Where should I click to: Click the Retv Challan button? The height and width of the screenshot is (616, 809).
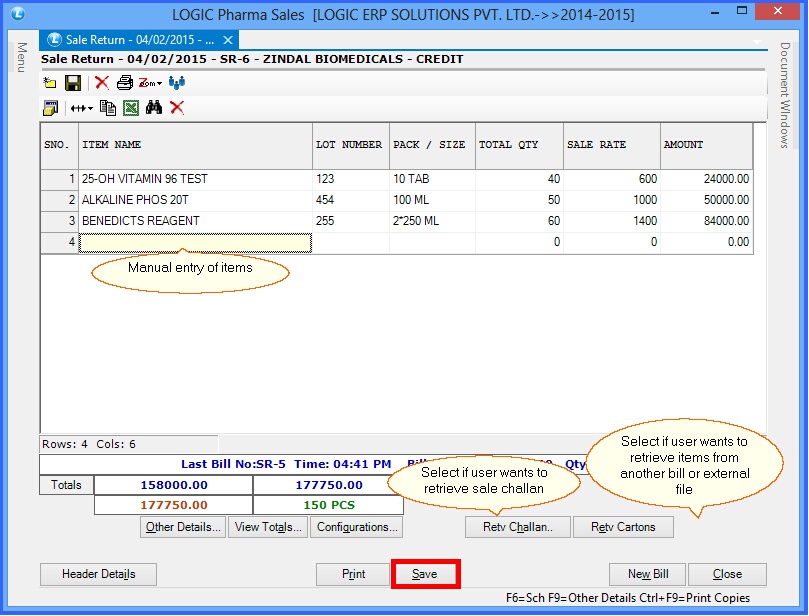click(x=517, y=527)
